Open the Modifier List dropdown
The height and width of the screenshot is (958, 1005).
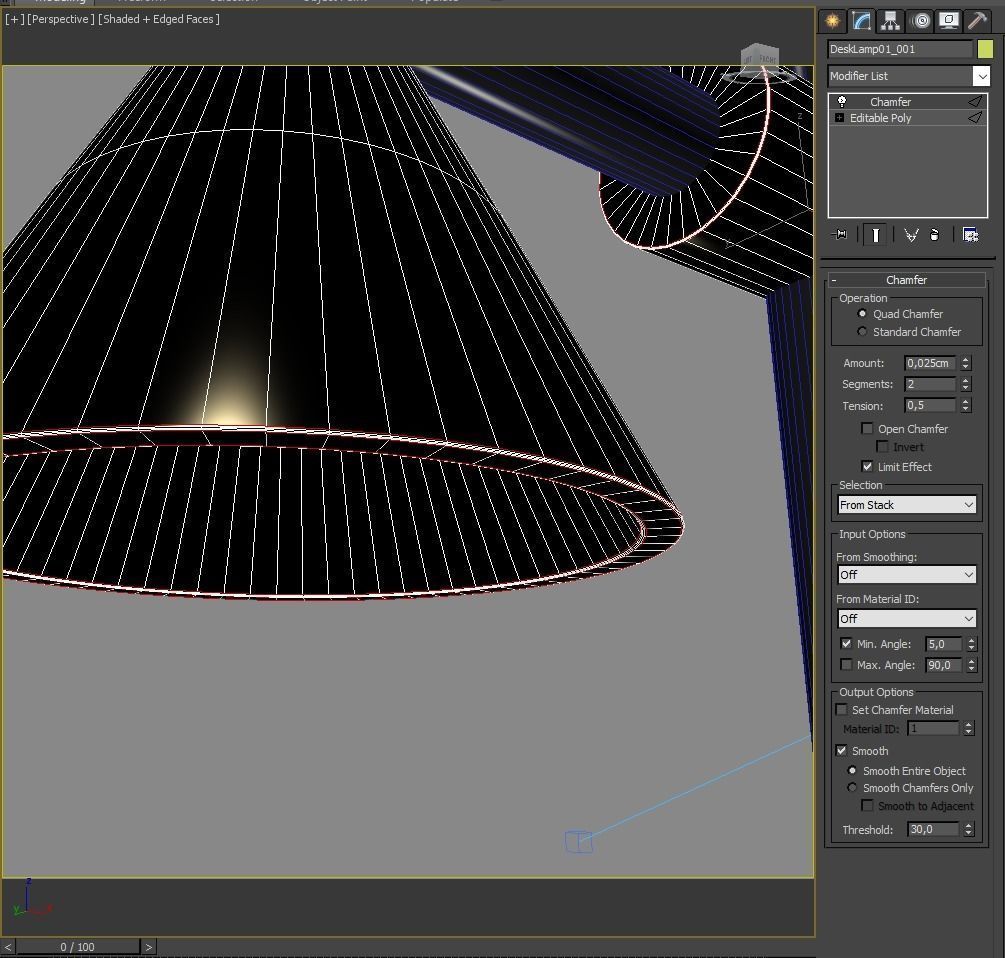[x=981, y=76]
